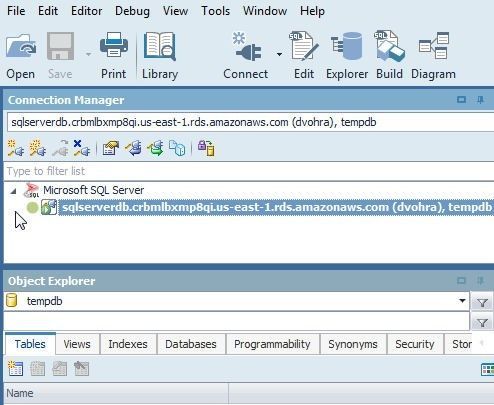Image resolution: width=494 pixels, height=405 pixels.
Task: Click the Open folder icon
Action: point(21,47)
